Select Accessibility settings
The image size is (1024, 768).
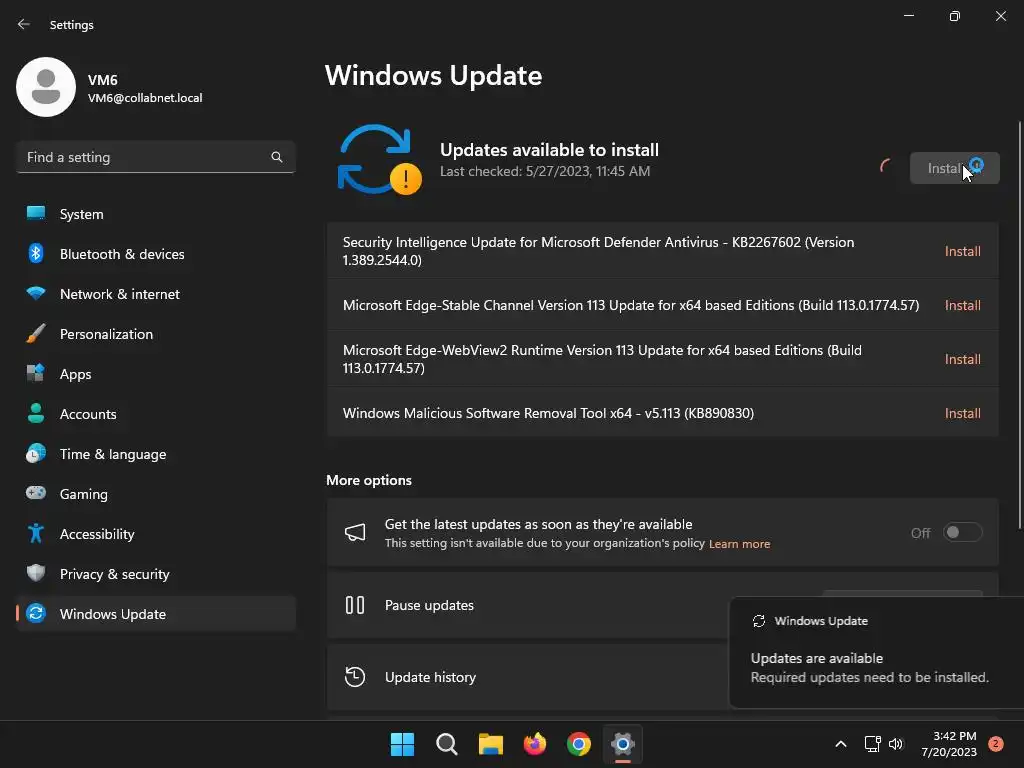coord(156,534)
